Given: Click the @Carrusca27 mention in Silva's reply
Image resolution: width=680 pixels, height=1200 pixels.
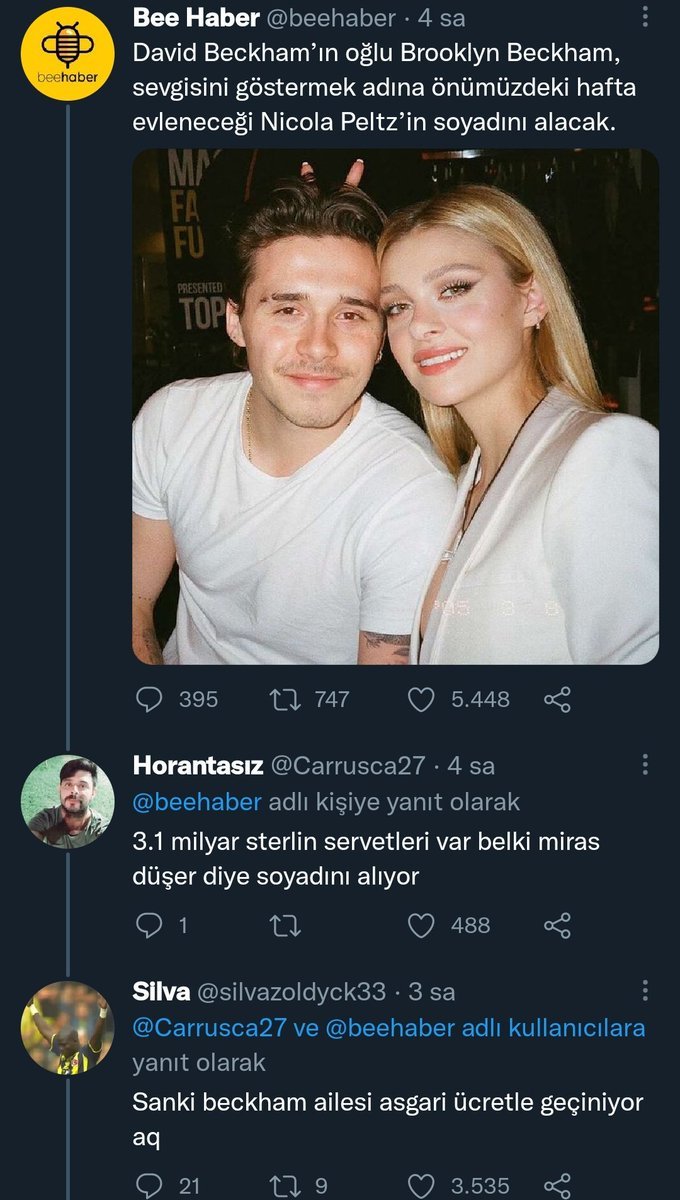Looking at the screenshot, I should 203,1028.
